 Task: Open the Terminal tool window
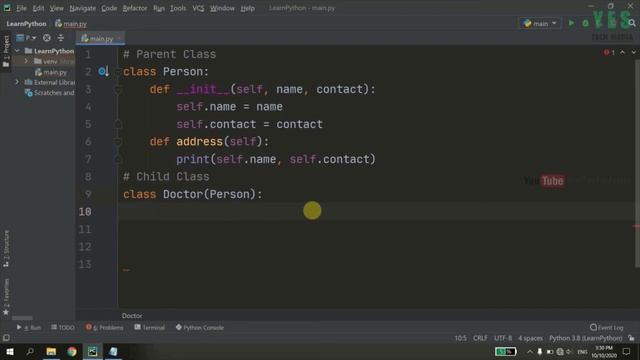(x=149, y=327)
